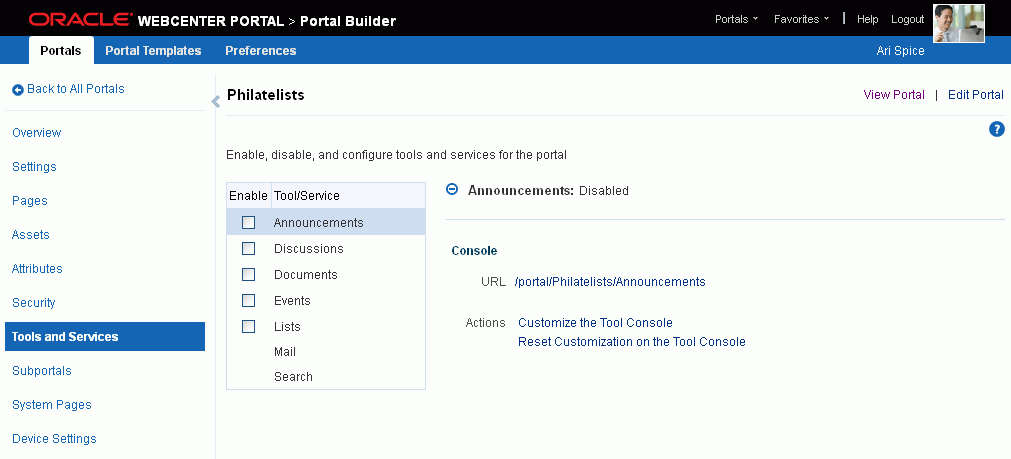1011x459 pixels.
Task: Open the Settings page
Action: [x=34, y=167]
